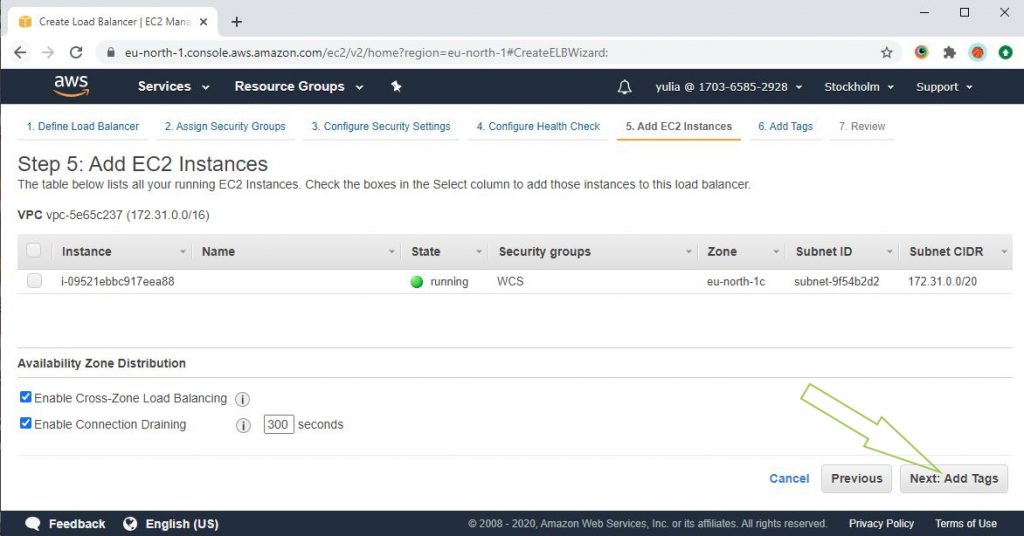Click the AWS logo home icon
Viewport: 1024px width, 536px height.
tap(71, 86)
